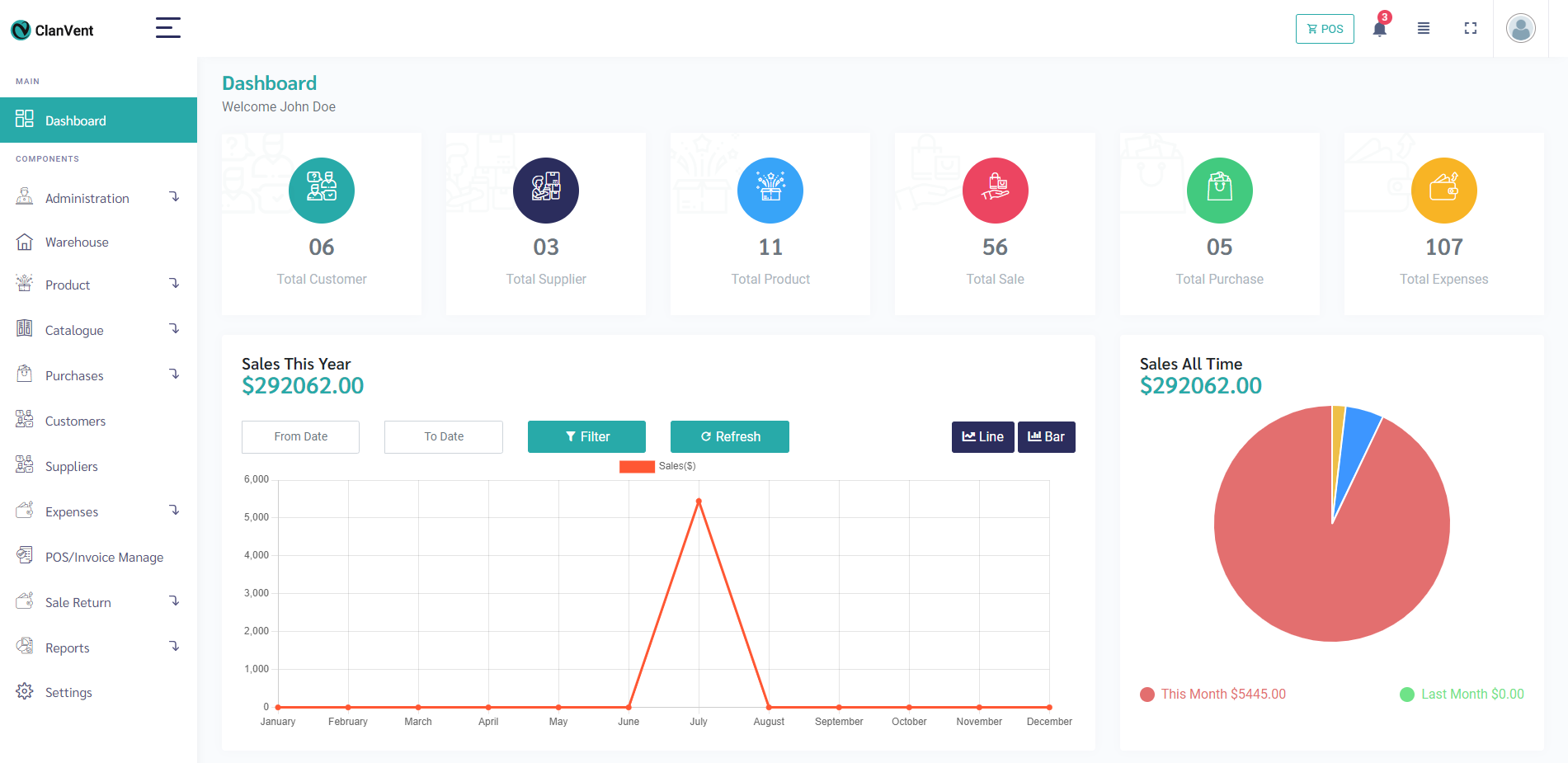Expand the Administration submenu arrow
This screenshot has width=1568, height=763.
174,197
